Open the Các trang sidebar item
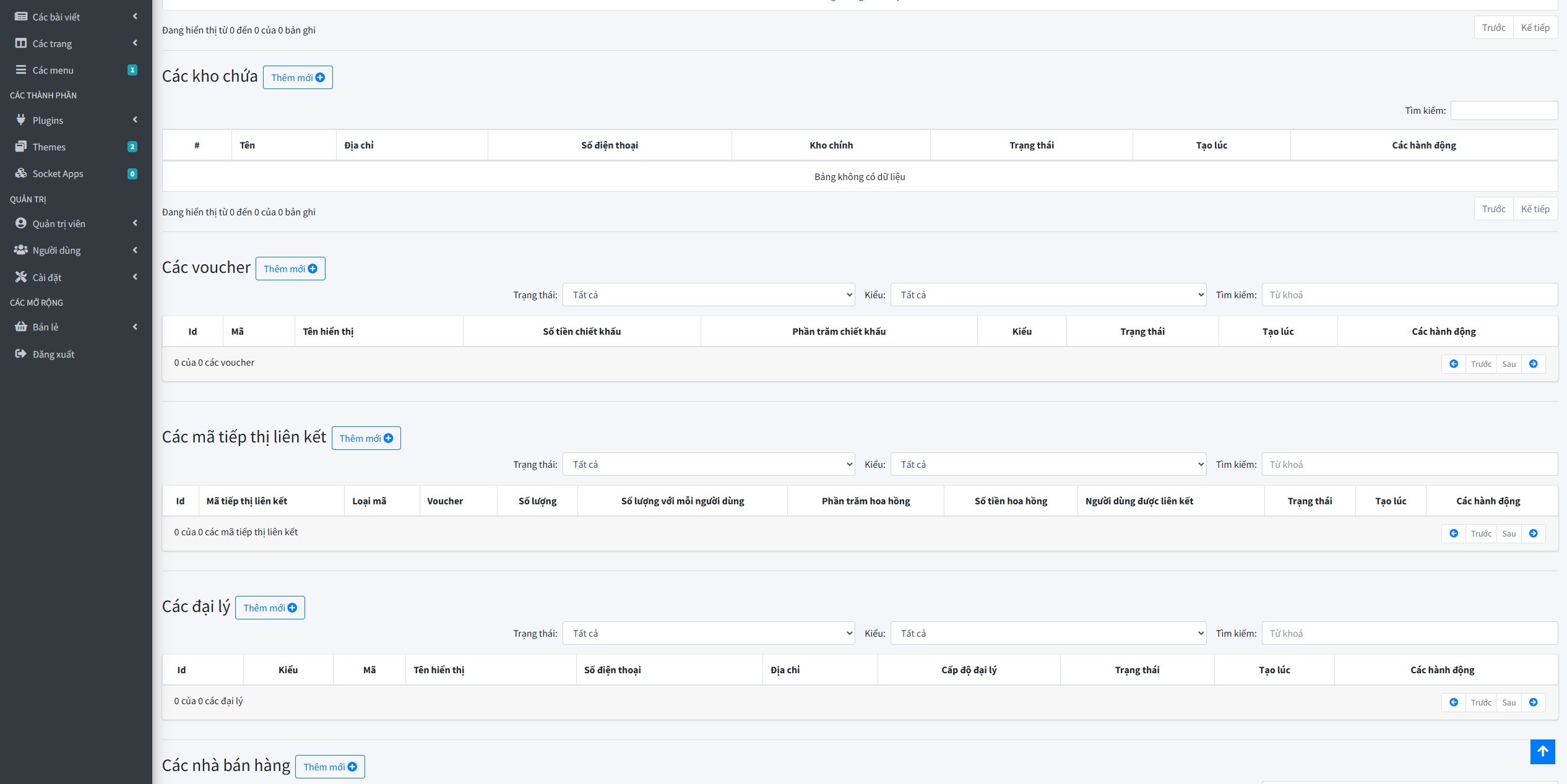This screenshot has height=784, width=1567. pos(52,43)
